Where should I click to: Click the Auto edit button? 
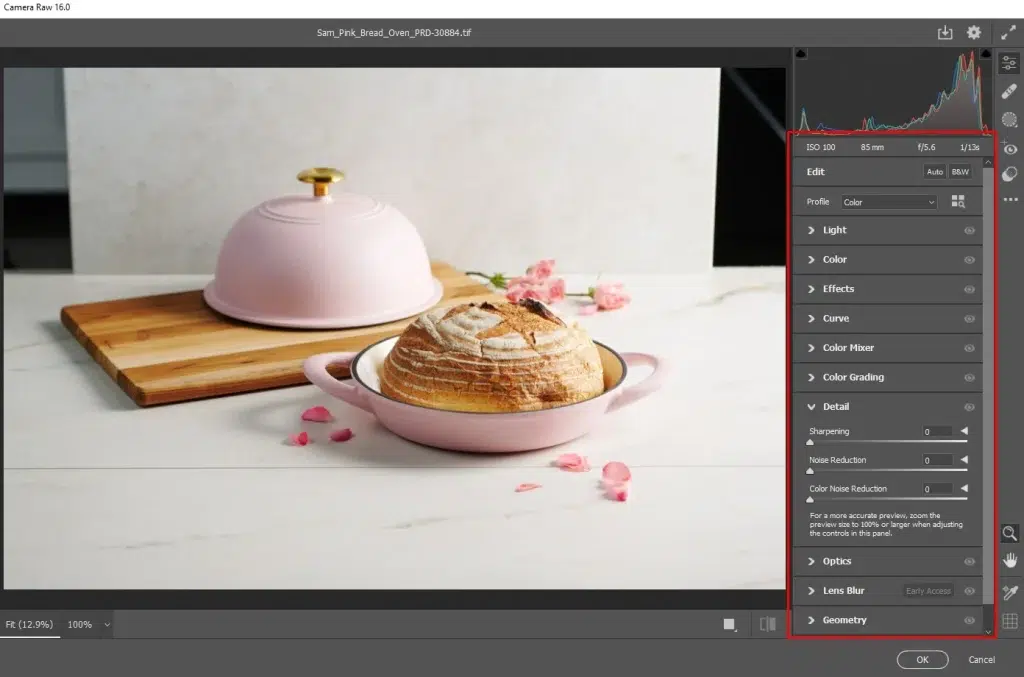tap(934, 172)
